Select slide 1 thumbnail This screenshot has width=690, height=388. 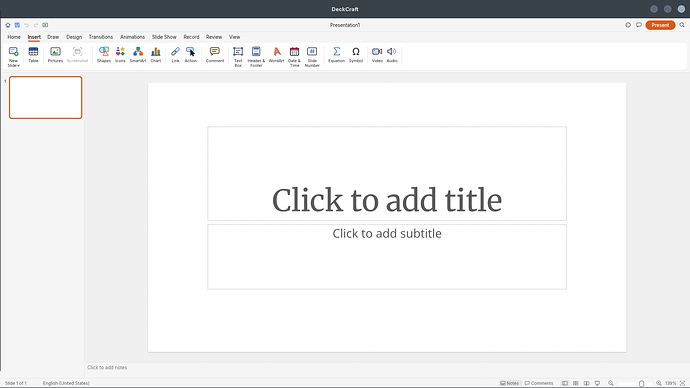pos(46,97)
